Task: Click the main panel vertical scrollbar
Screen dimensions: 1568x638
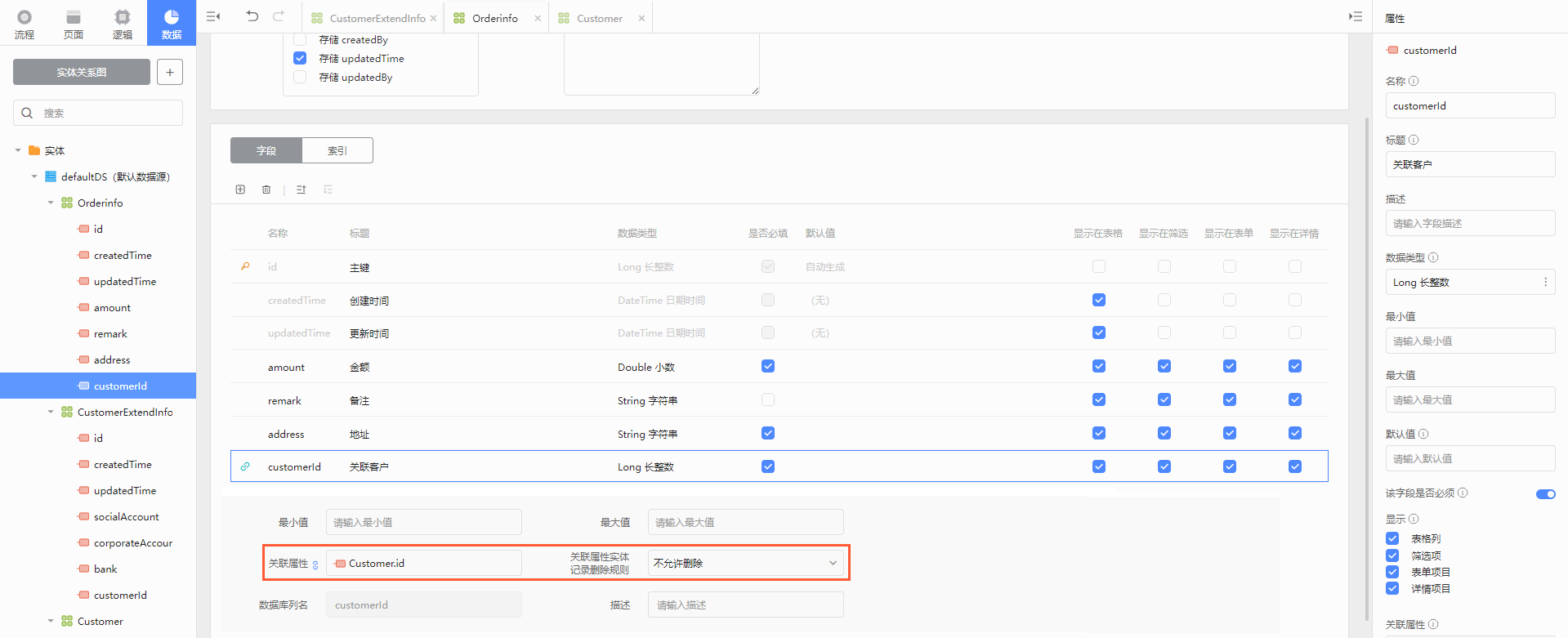Action: click(1367, 368)
